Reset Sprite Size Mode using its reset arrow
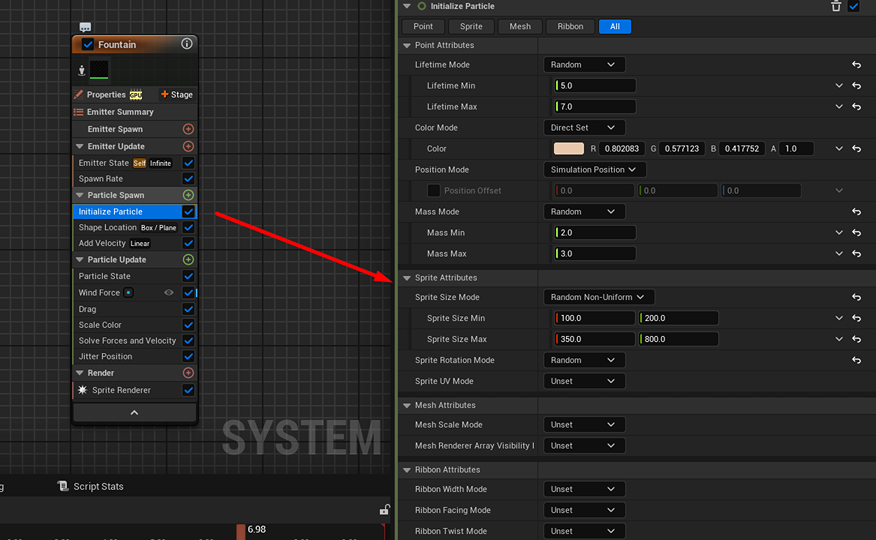This screenshot has height=540, width=876. tap(856, 298)
